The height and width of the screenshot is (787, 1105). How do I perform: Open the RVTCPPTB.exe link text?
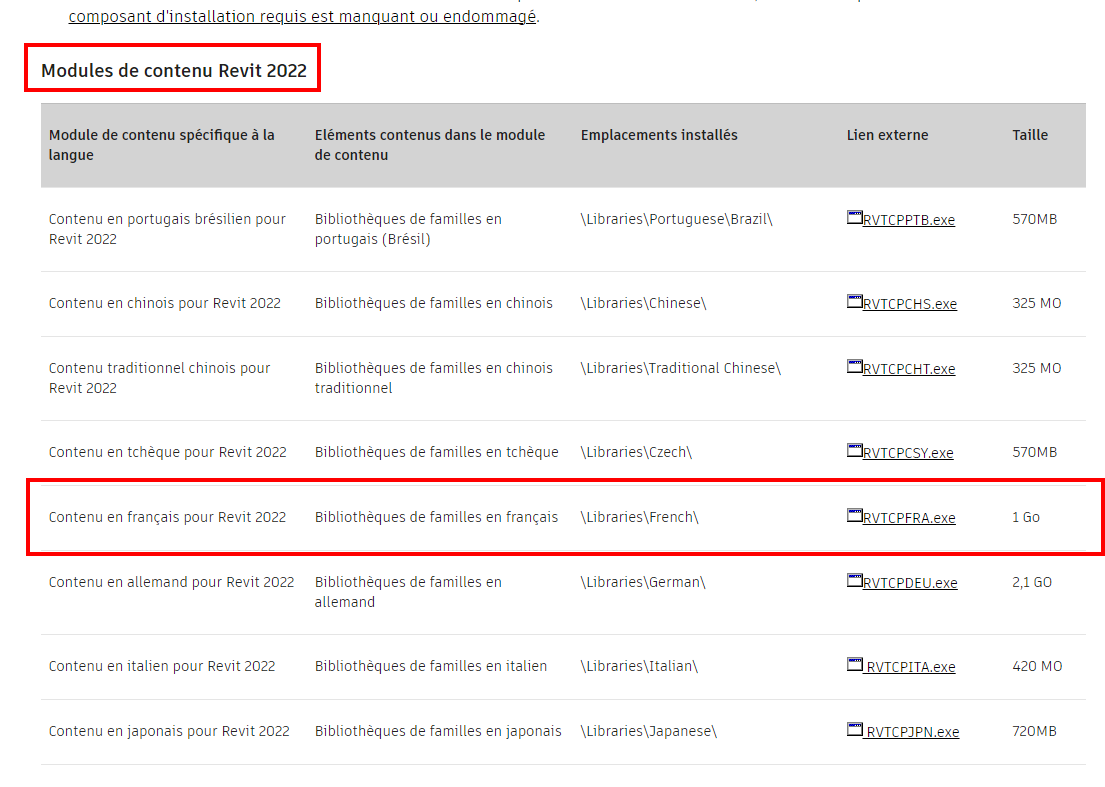[x=909, y=220]
